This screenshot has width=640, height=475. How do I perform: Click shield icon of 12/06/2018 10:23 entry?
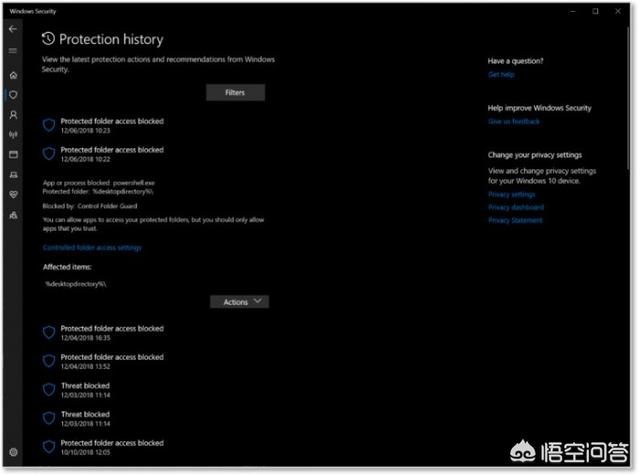pos(49,125)
